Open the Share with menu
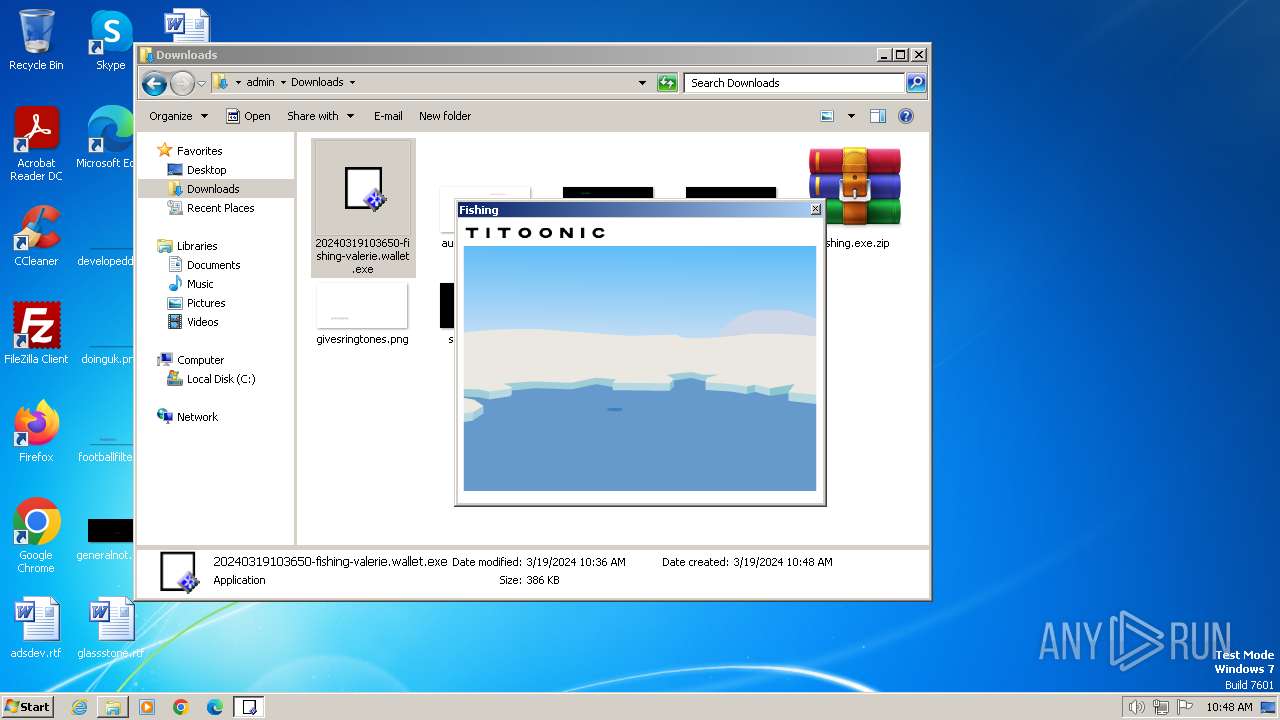The height and width of the screenshot is (720, 1280). point(320,116)
